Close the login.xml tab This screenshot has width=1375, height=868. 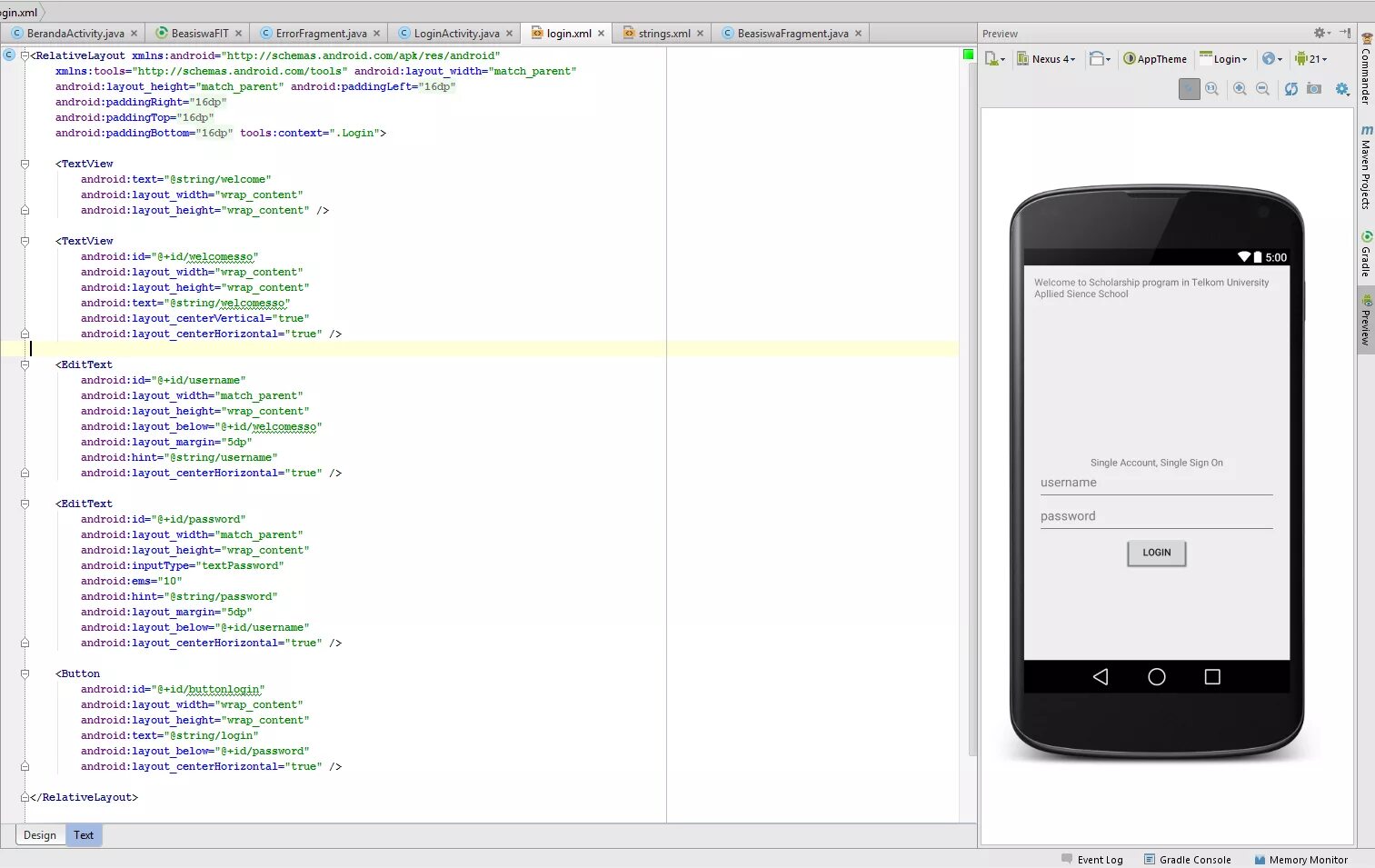[601, 34]
